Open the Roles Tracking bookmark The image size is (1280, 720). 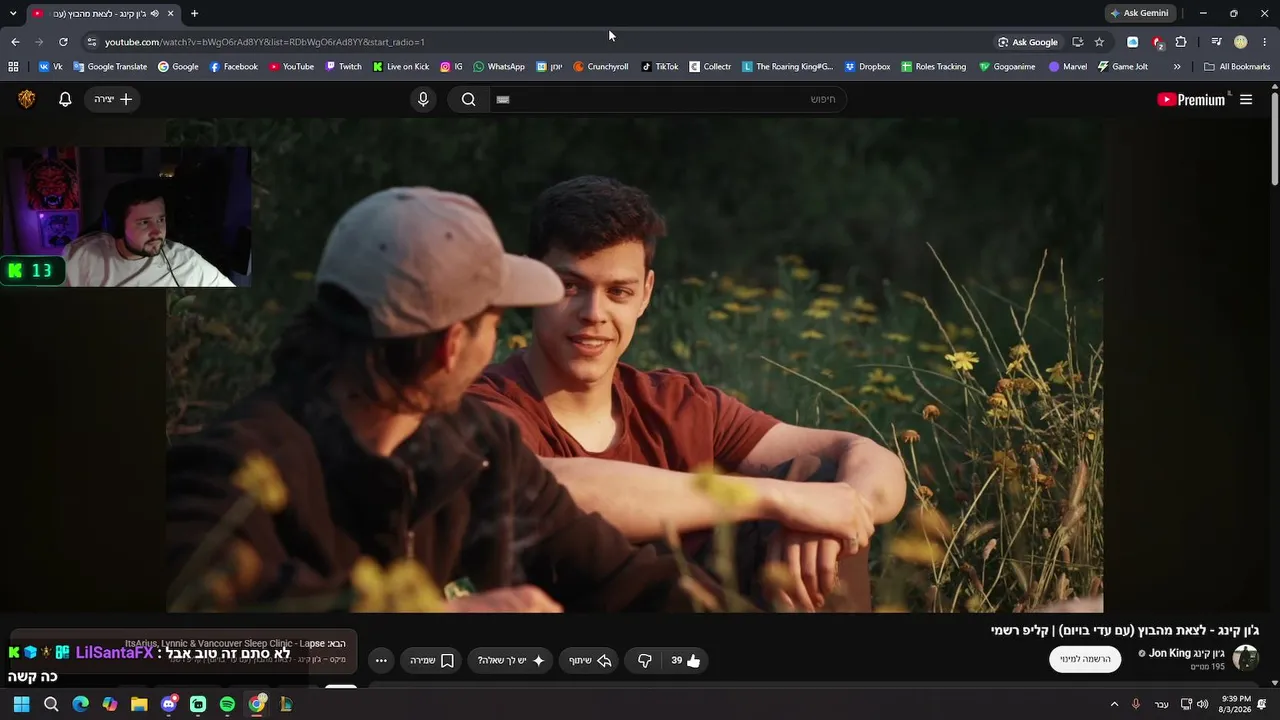click(933, 67)
